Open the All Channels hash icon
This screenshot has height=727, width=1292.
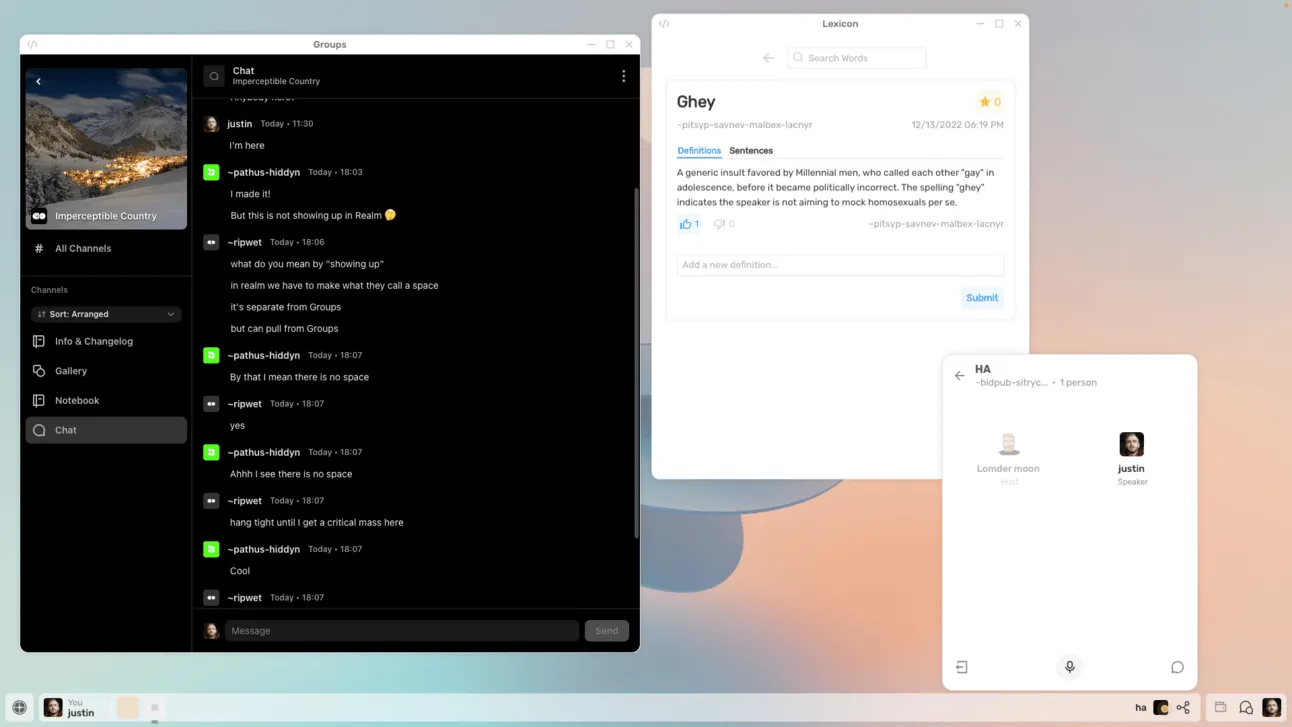[x=39, y=248]
